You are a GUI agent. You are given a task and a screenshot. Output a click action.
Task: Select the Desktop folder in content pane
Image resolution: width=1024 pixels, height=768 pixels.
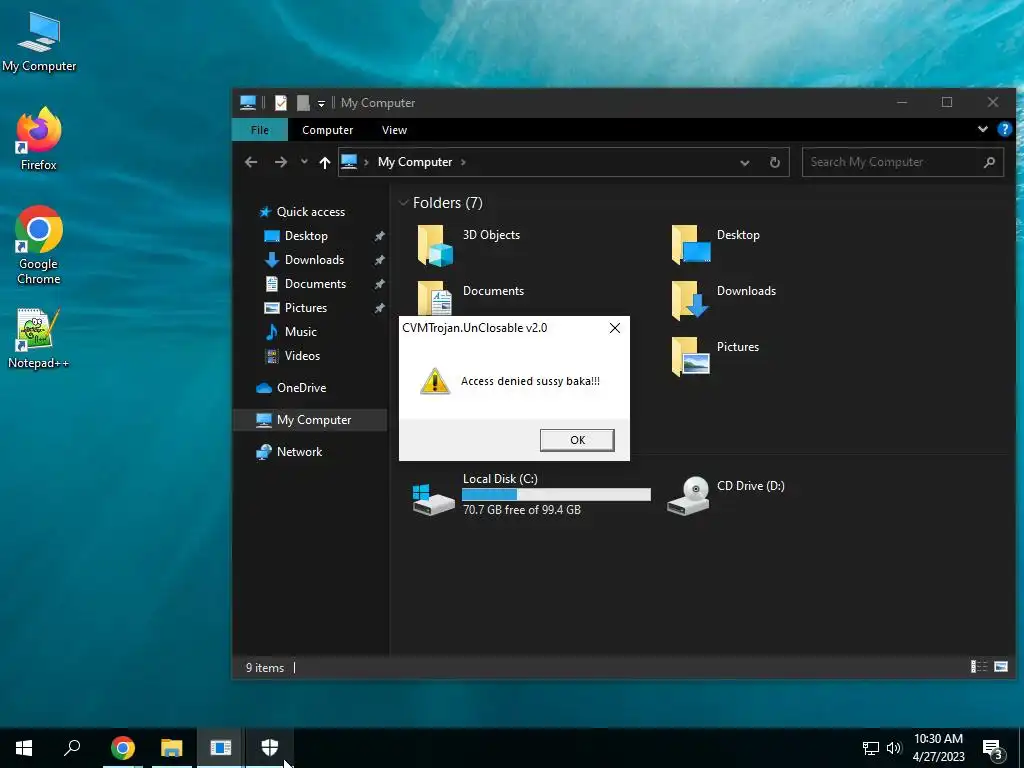pos(716,245)
